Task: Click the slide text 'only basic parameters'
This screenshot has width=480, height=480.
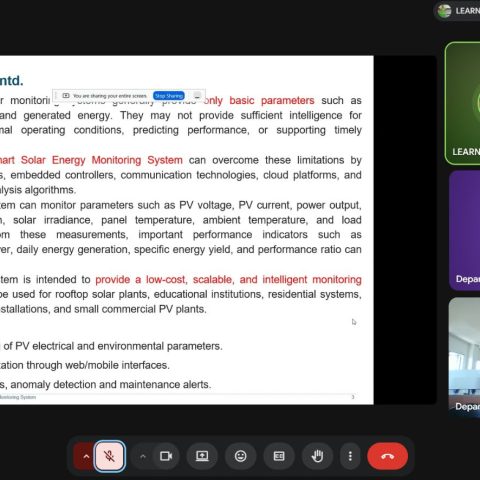Action: pos(259,101)
